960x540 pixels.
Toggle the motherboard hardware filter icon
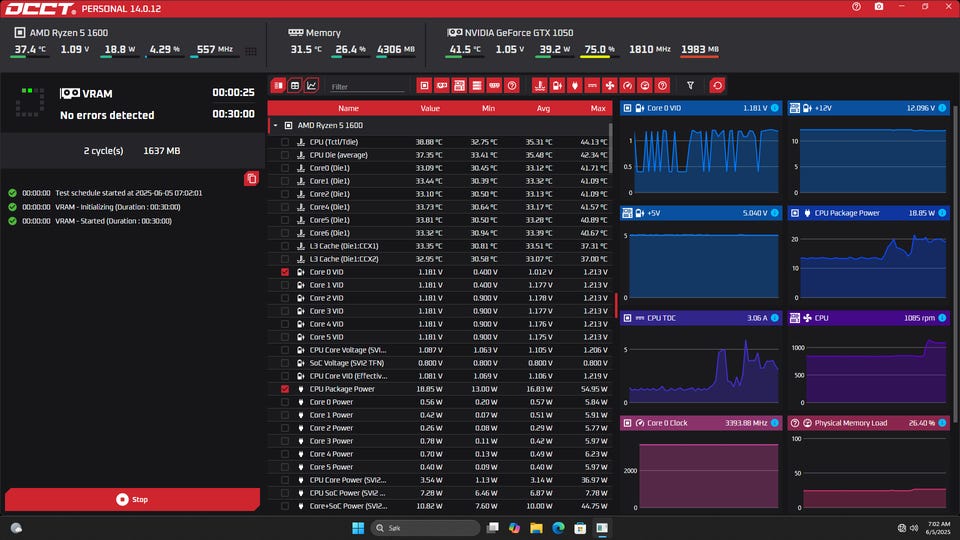pyautogui.click(x=459, y=86)
